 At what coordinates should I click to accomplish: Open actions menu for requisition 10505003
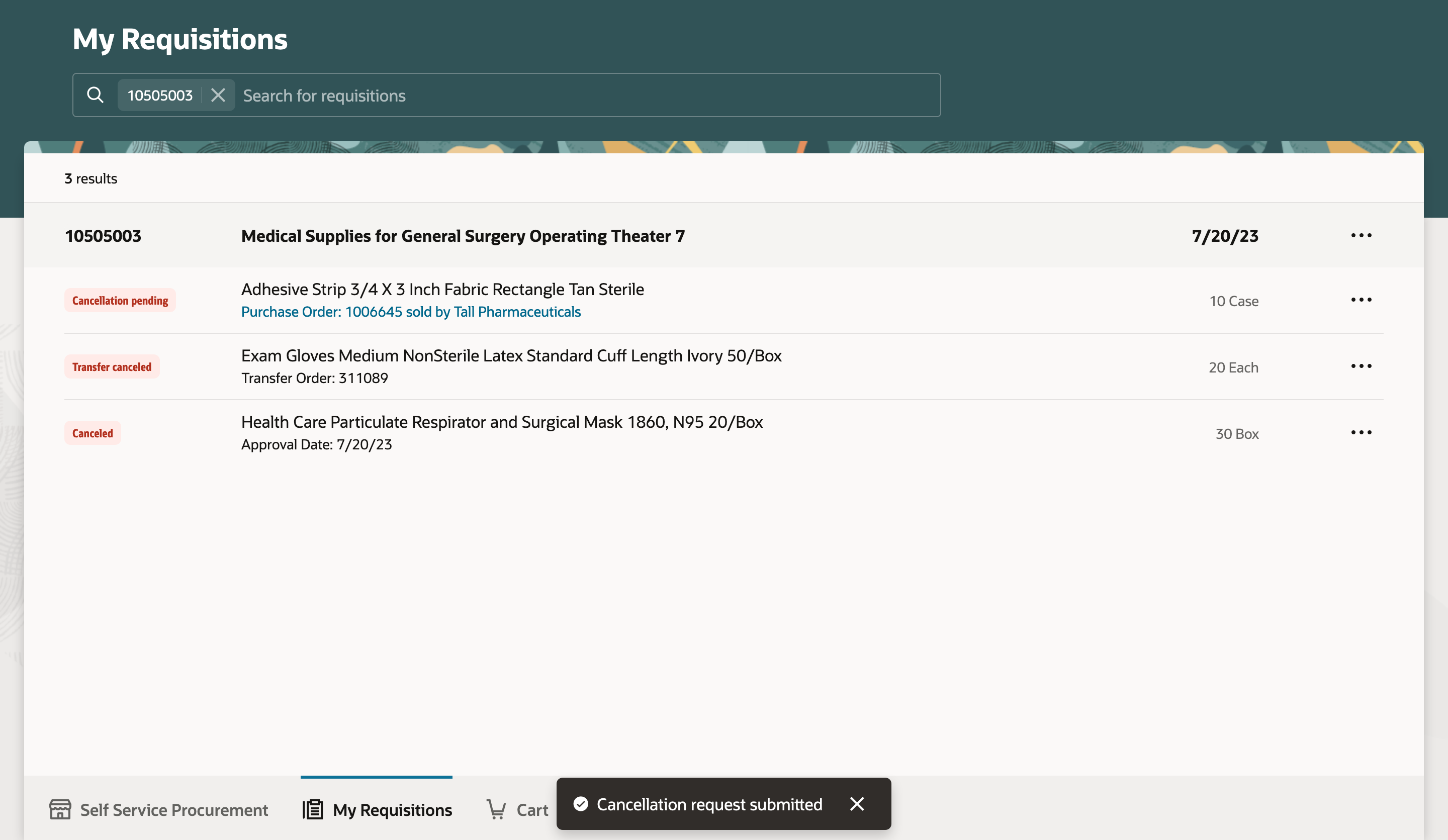coord(1361,236)
